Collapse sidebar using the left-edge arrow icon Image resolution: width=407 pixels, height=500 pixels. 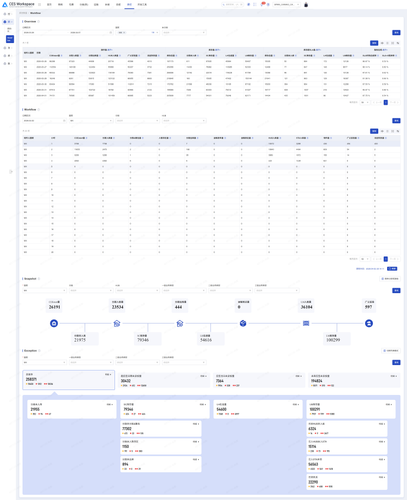pos(11,172)
